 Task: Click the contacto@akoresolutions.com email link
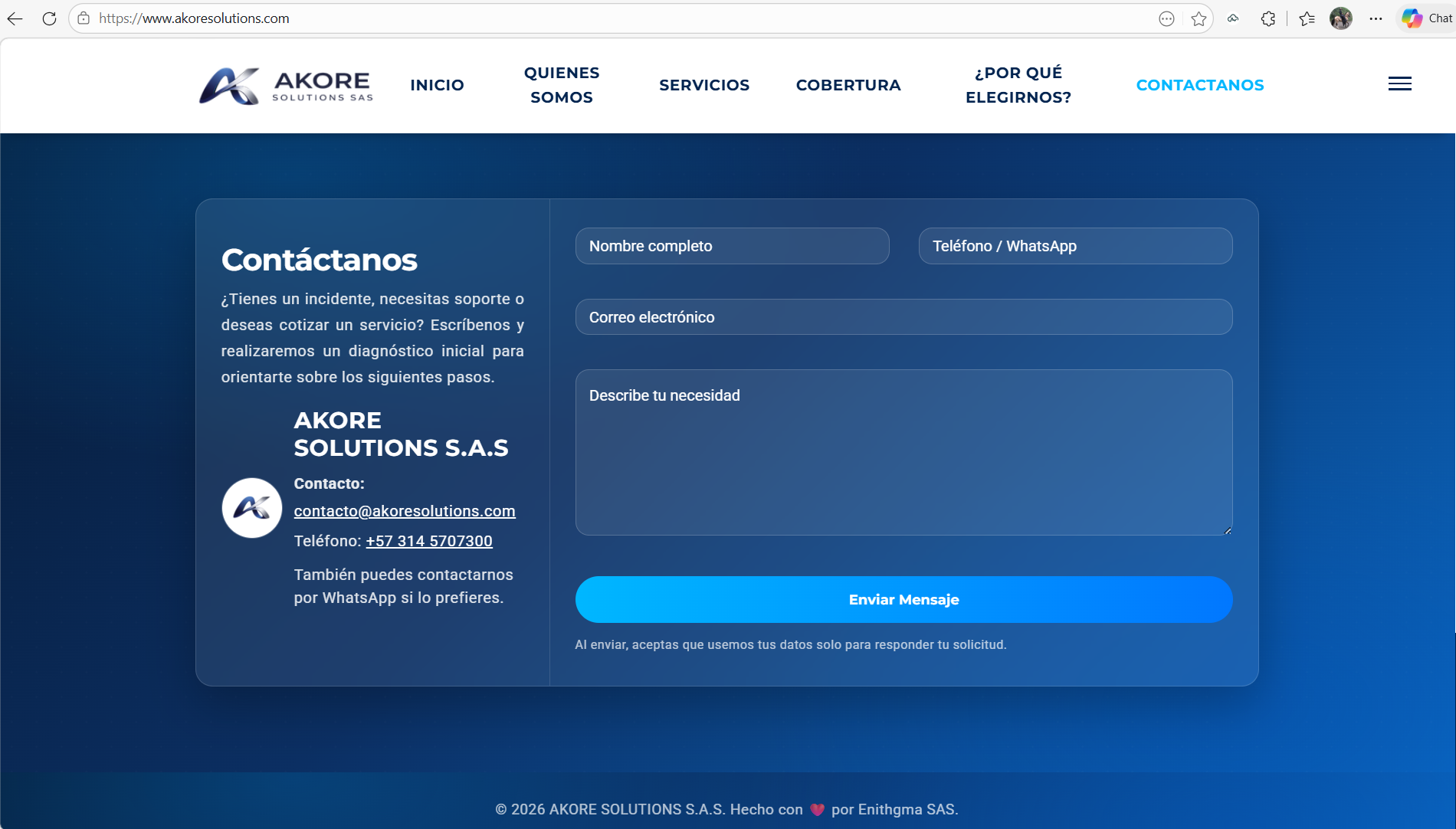(x=404, y=511)
